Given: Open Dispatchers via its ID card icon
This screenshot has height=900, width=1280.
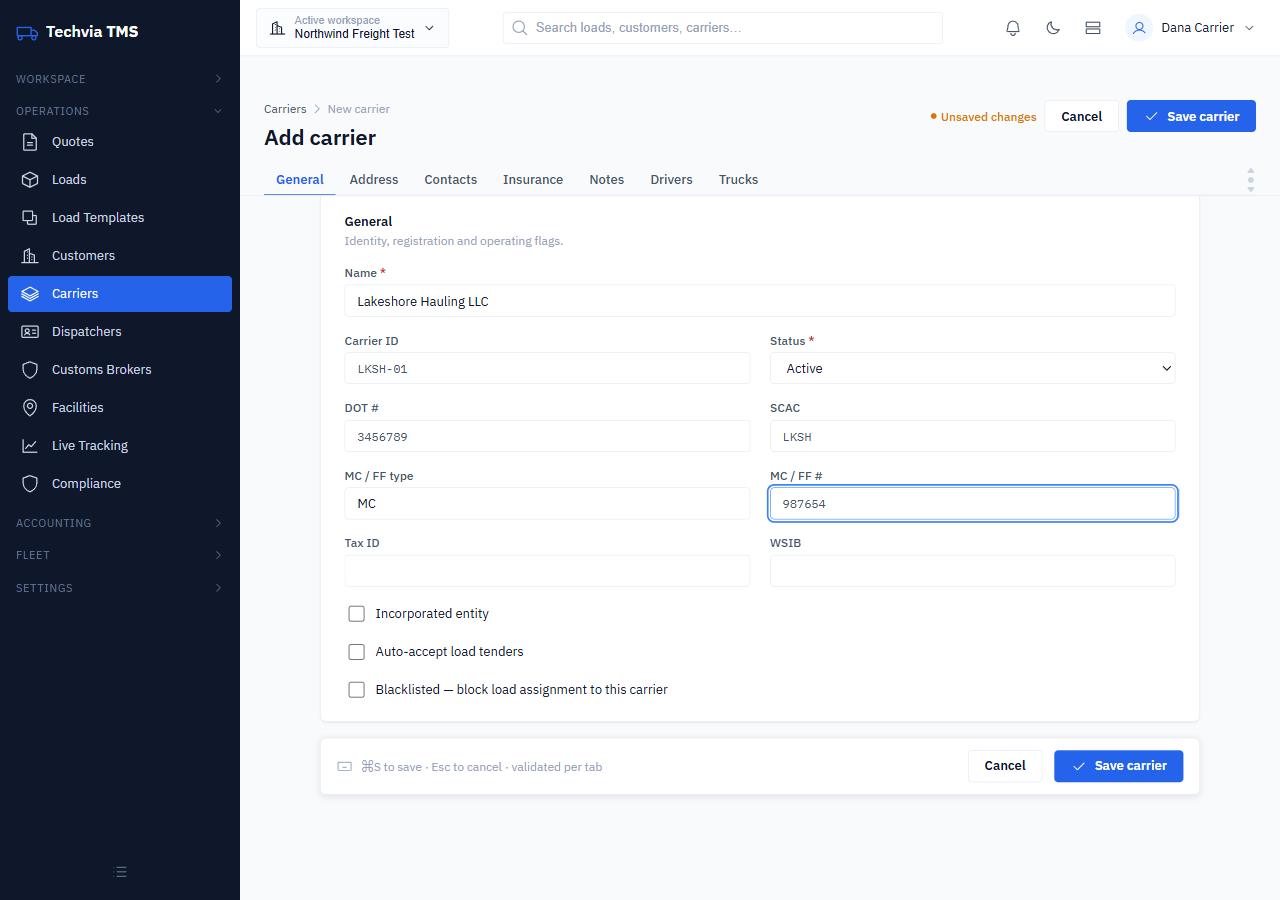Looking at the screenshot, I should [31, 332].
